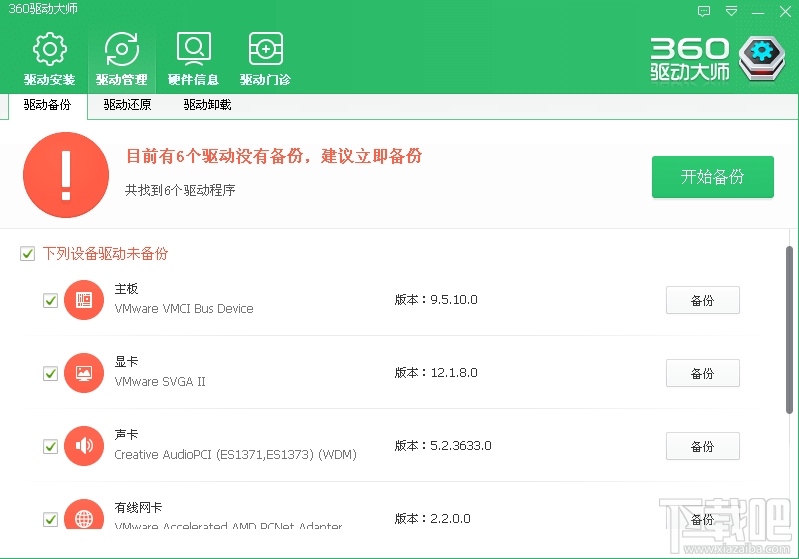The height and width of the screenshot is (559, 799).
Task: Click the 有线网卡 globe icon
Action: 84,514
